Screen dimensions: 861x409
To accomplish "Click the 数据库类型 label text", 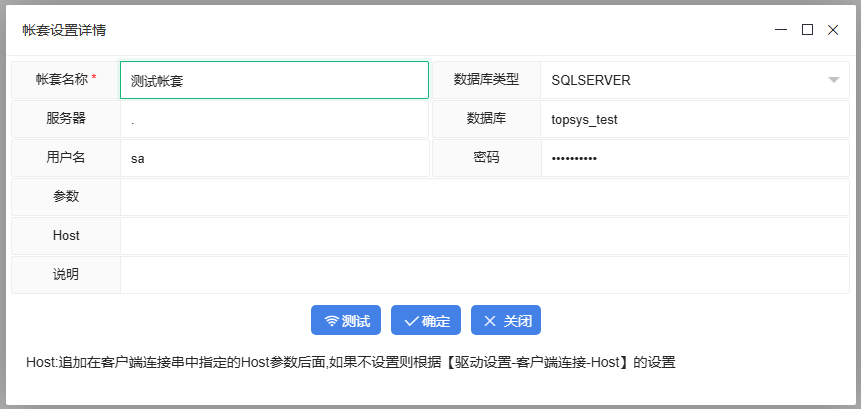I will pos(486,80).
